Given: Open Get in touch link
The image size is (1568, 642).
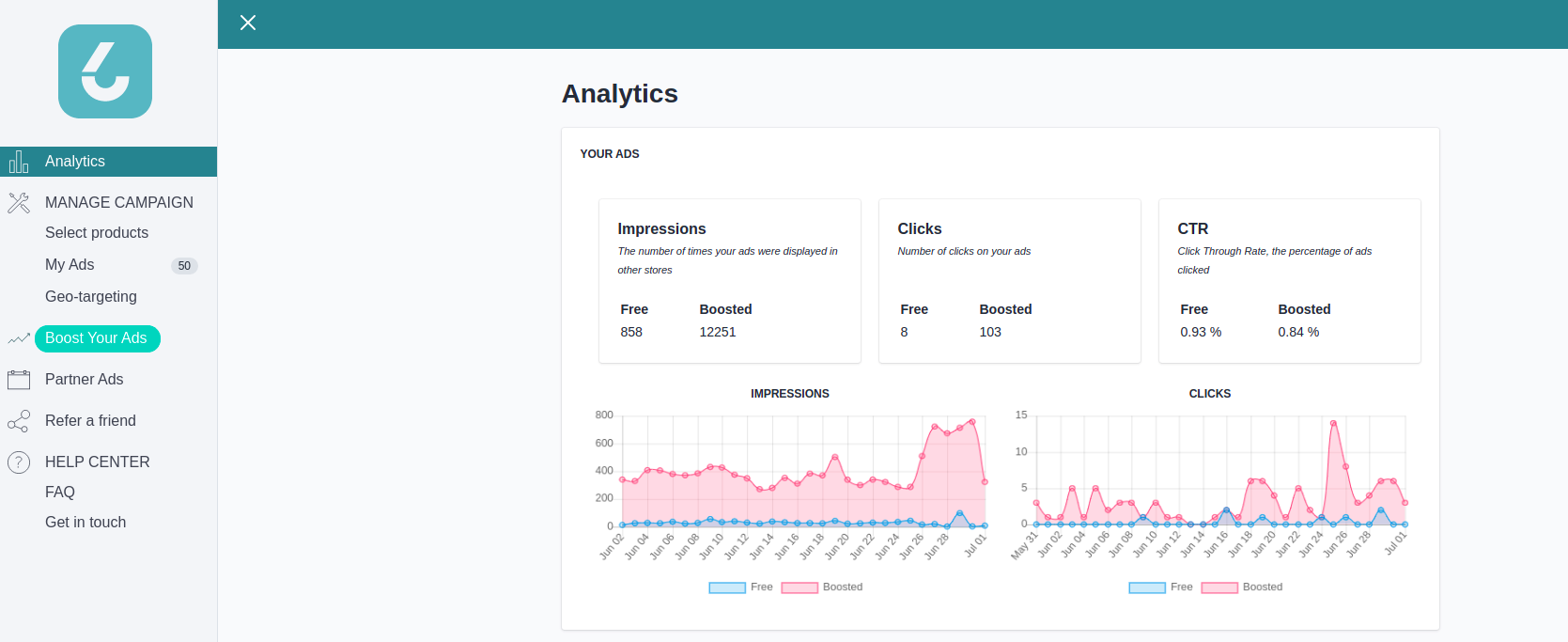Looking at the screenshot, I should (85, 523).
